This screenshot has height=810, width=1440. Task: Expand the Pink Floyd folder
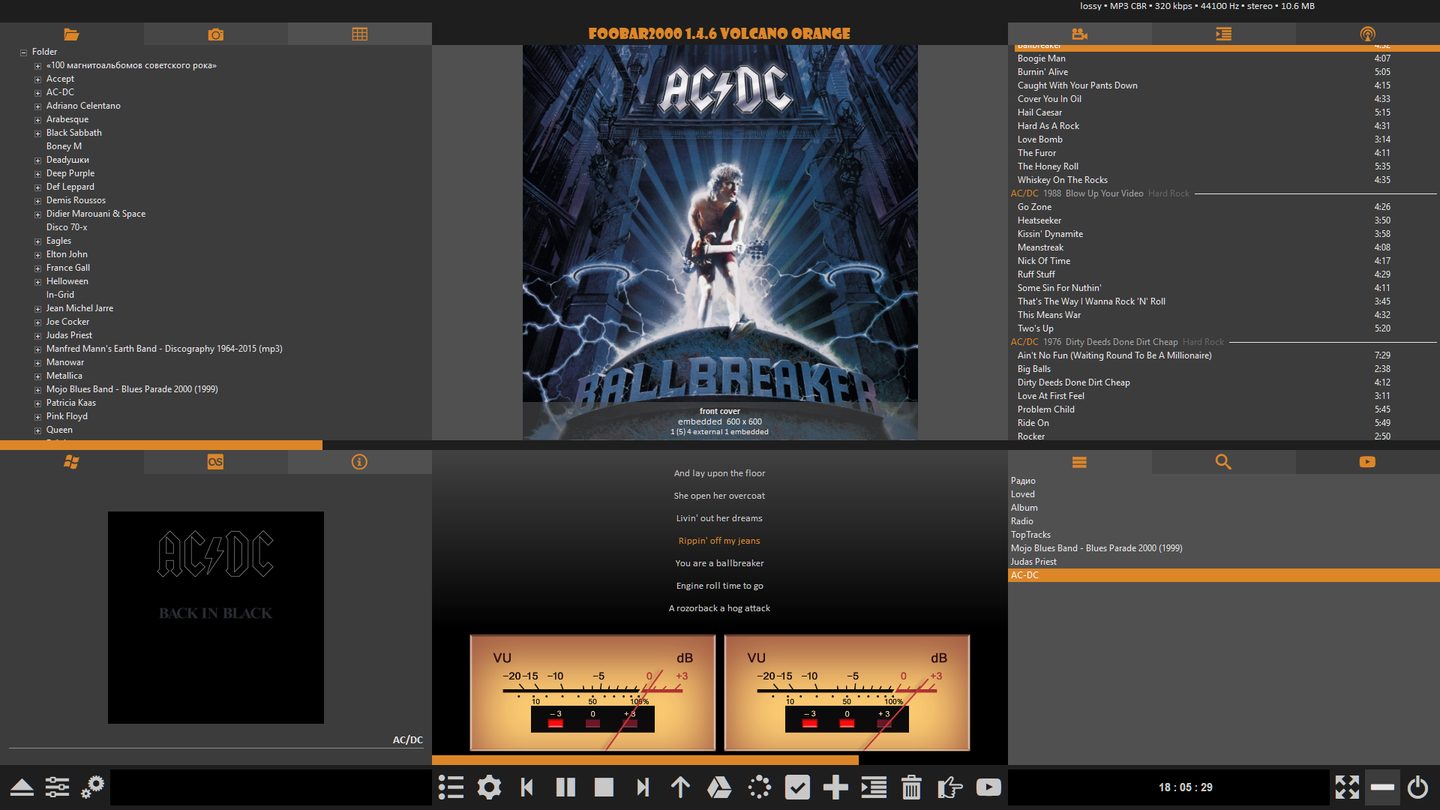pos(38,416)
